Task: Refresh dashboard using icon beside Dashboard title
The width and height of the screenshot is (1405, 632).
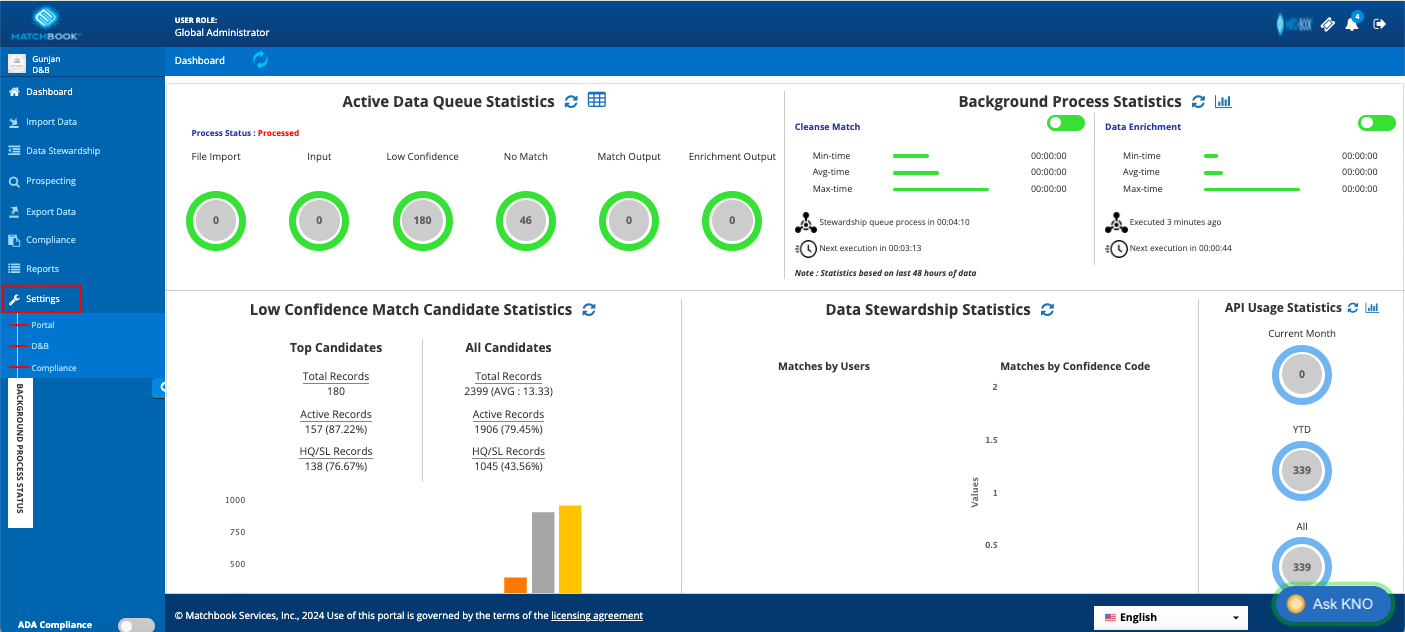Action: [x=260, y=60]
